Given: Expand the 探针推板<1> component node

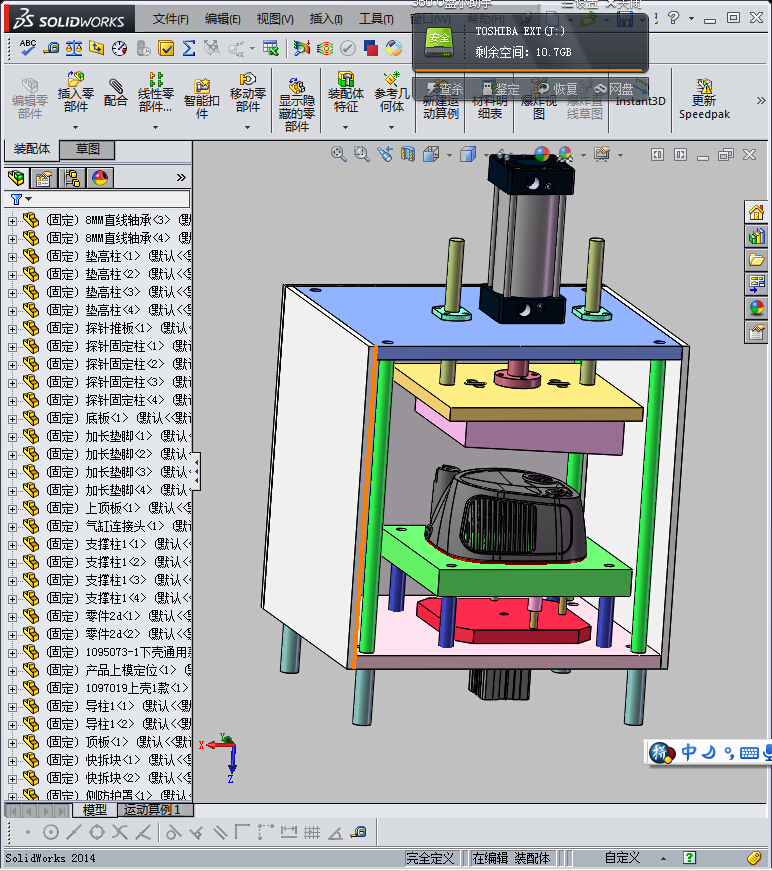Looking at the screenshot, I should [12, 329].
